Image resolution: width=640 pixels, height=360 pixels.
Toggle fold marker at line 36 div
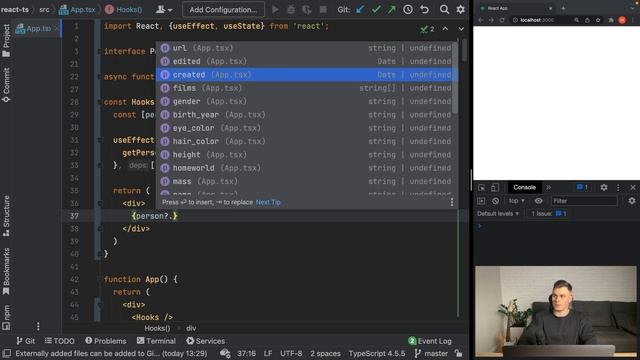pyautogui.click(x=100, y=203)
